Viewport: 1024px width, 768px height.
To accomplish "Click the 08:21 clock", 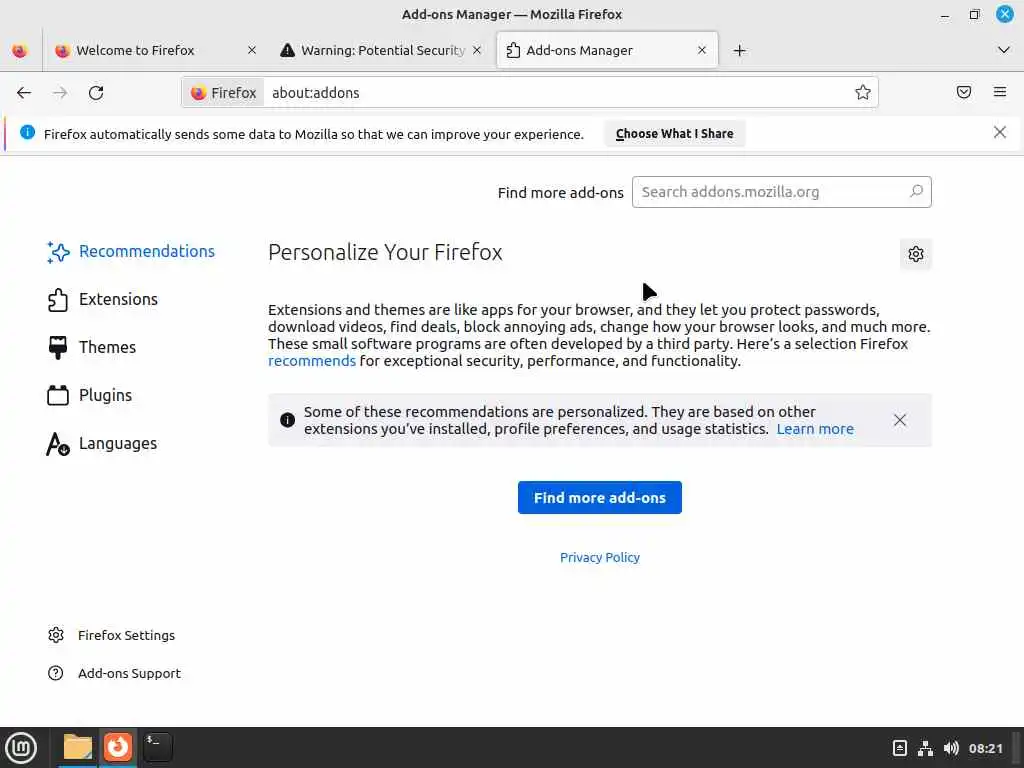I will (x=985, y=748).
